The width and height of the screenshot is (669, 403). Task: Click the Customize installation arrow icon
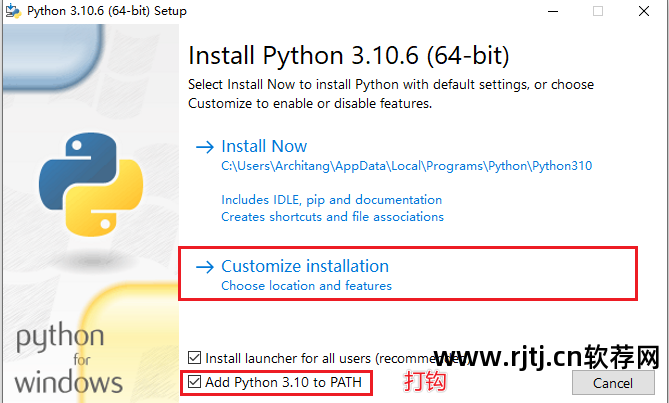click(x=205, y=267)
